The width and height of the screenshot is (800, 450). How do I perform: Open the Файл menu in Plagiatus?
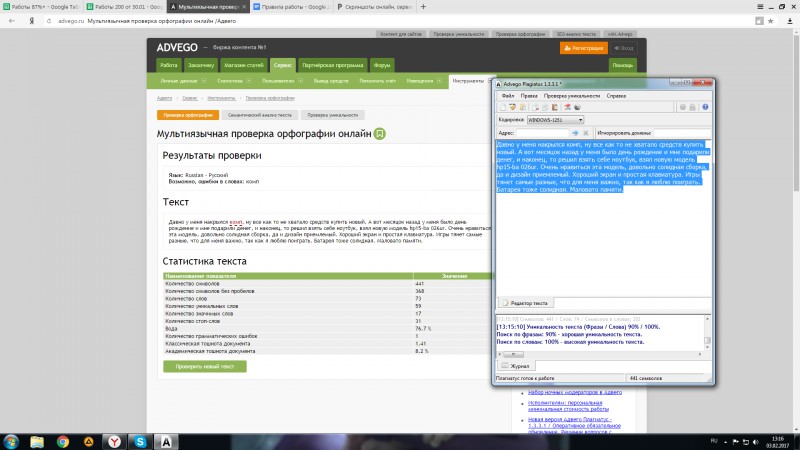coord(508,96)
